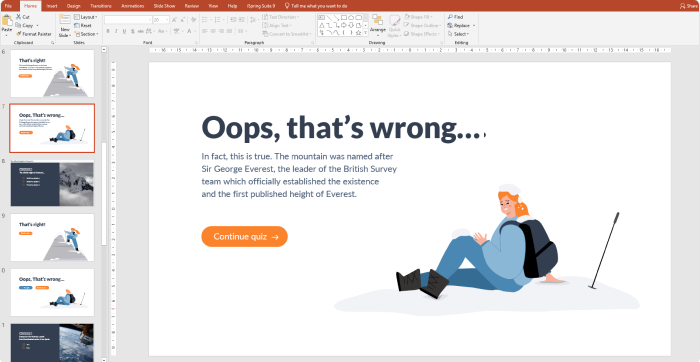Switch to the Insert tab
Image resolution: width=700 pixels, height=362 pixels.
(52, 6)
